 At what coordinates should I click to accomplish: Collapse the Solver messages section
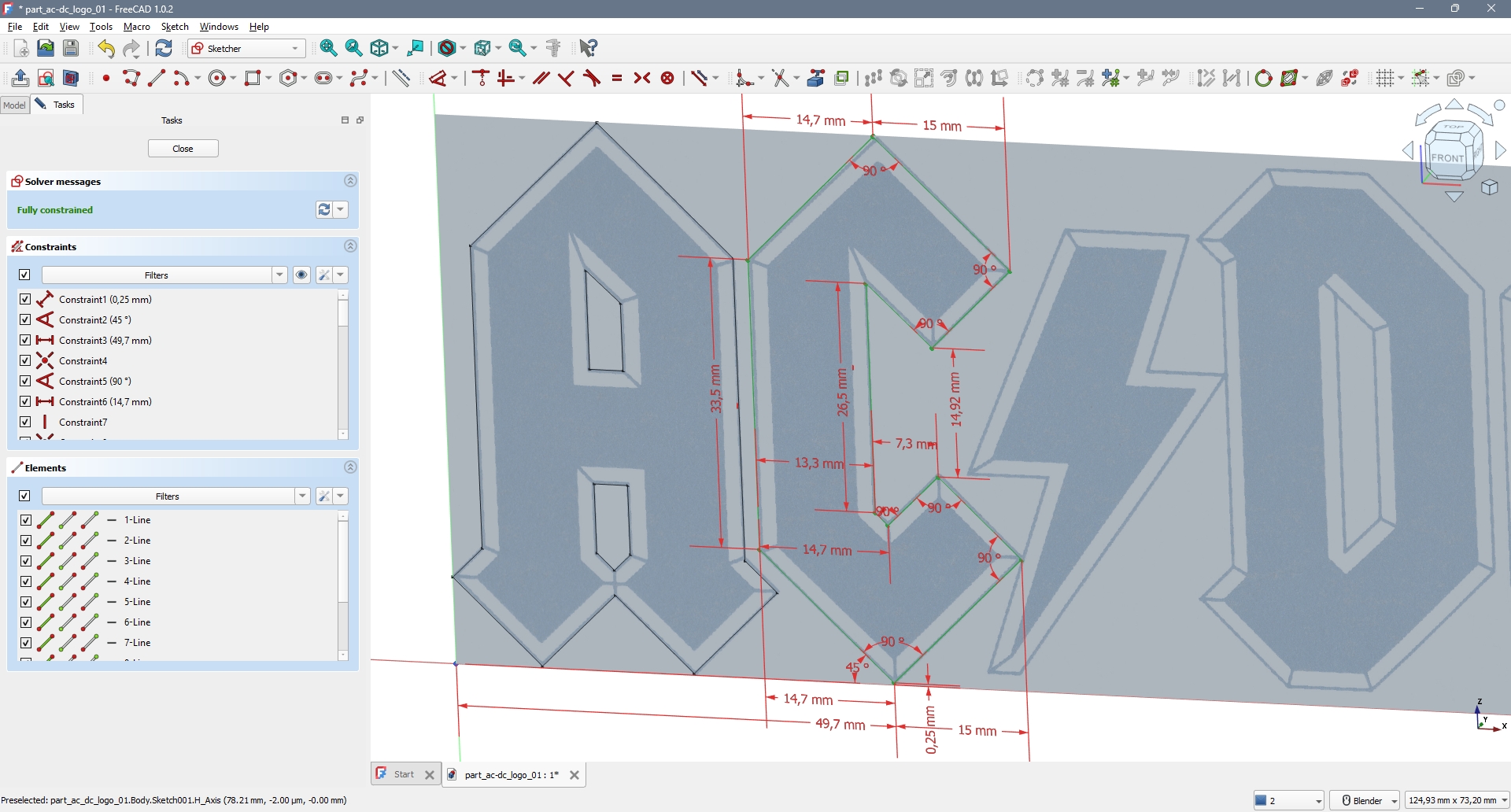pyautogui.click(x=351, y=181)
